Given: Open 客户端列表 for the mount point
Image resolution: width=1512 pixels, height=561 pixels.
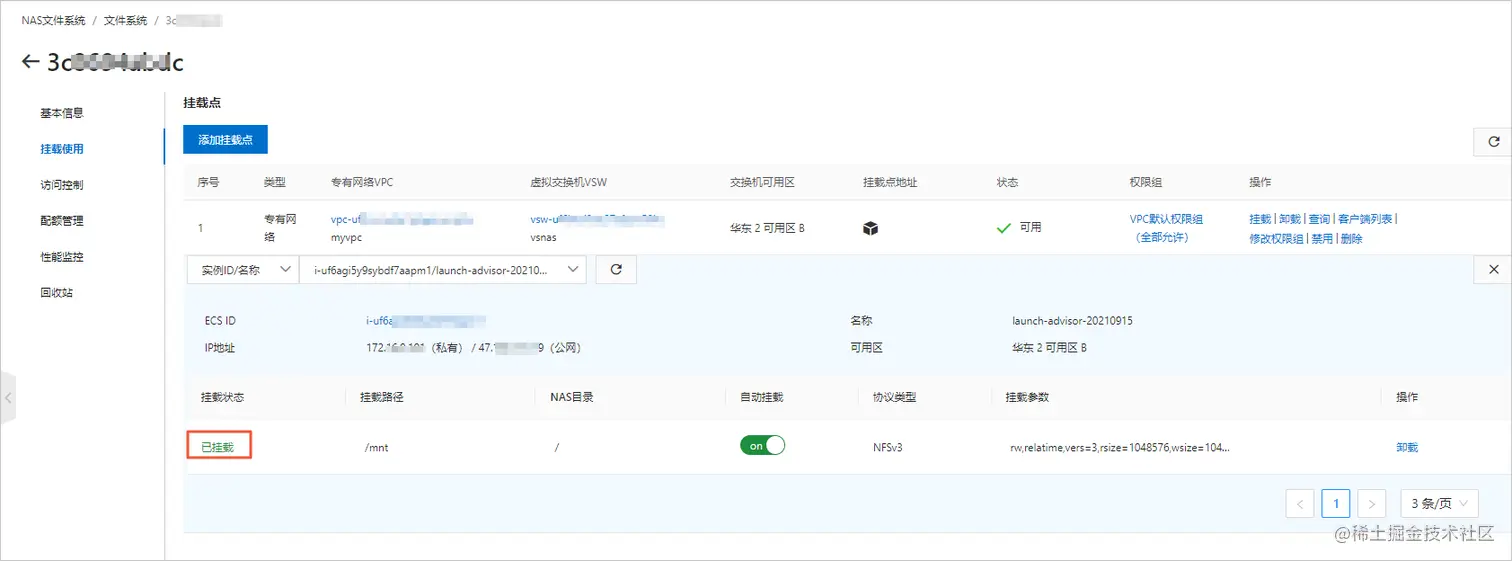Looking at the screenshot, I should click(1365, 218).
